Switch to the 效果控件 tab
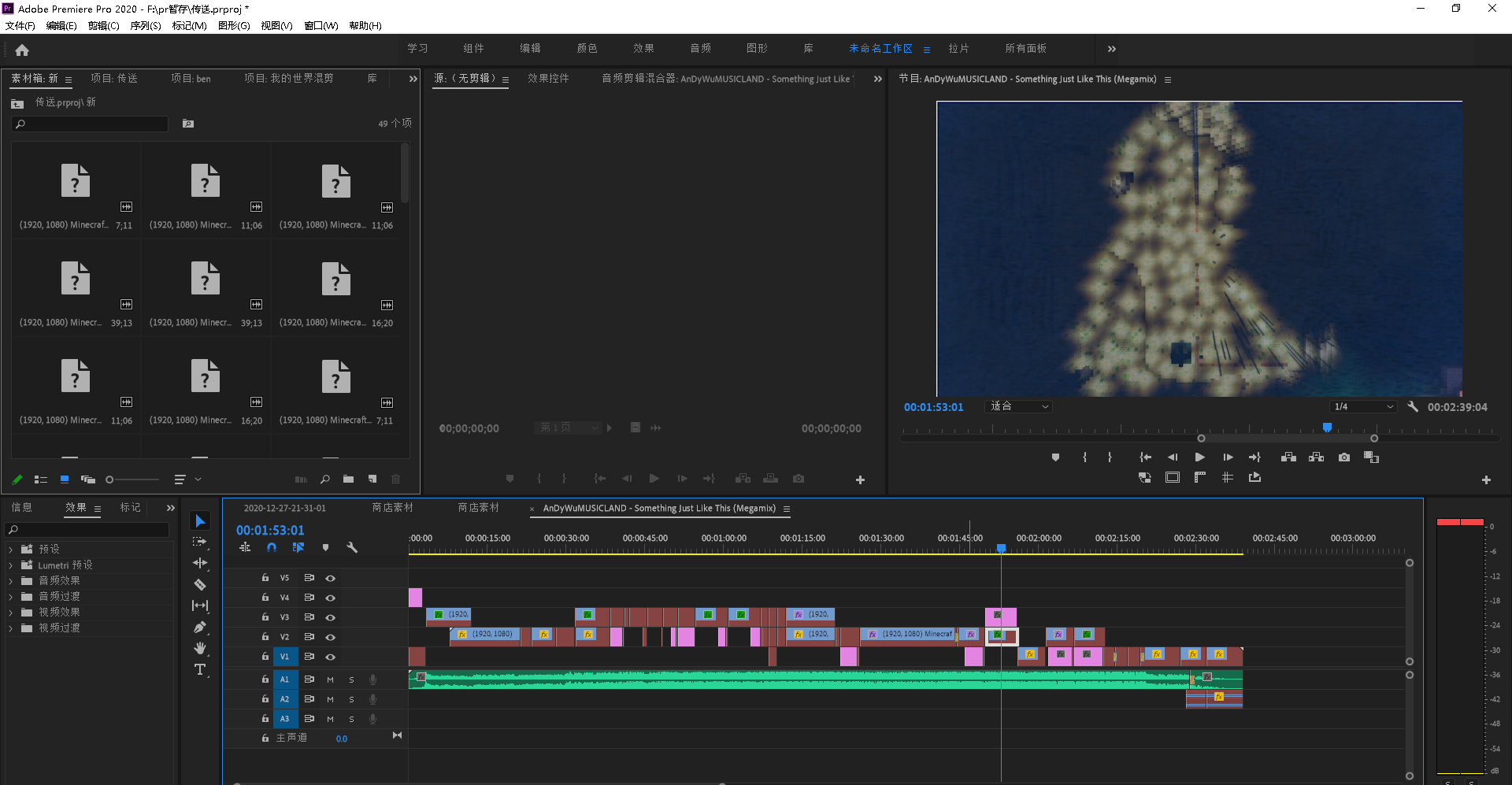 point(548,78)
